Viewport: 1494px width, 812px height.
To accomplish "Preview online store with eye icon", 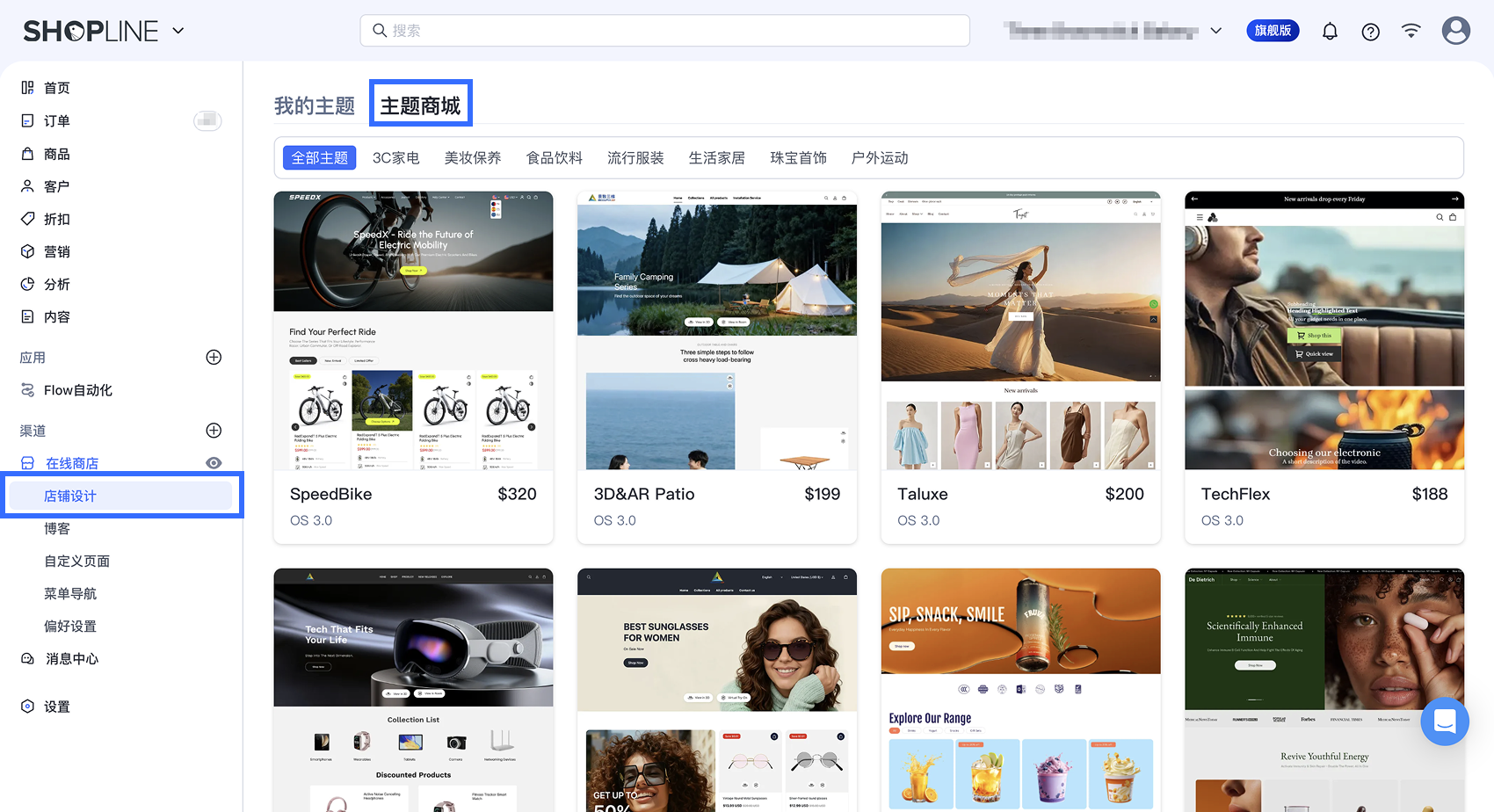I will coord(214,463).
